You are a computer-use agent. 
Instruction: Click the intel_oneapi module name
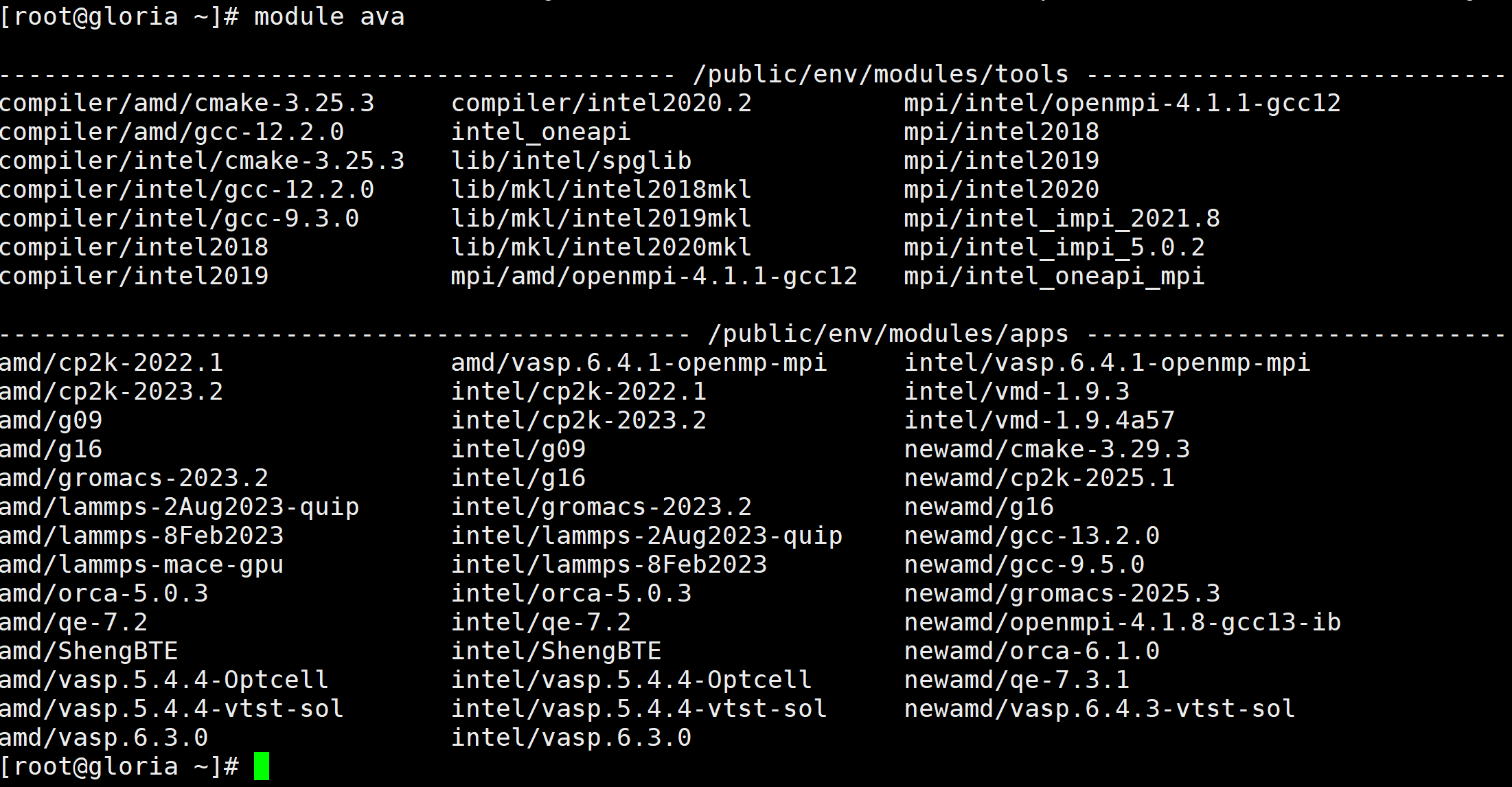point(540,132)
